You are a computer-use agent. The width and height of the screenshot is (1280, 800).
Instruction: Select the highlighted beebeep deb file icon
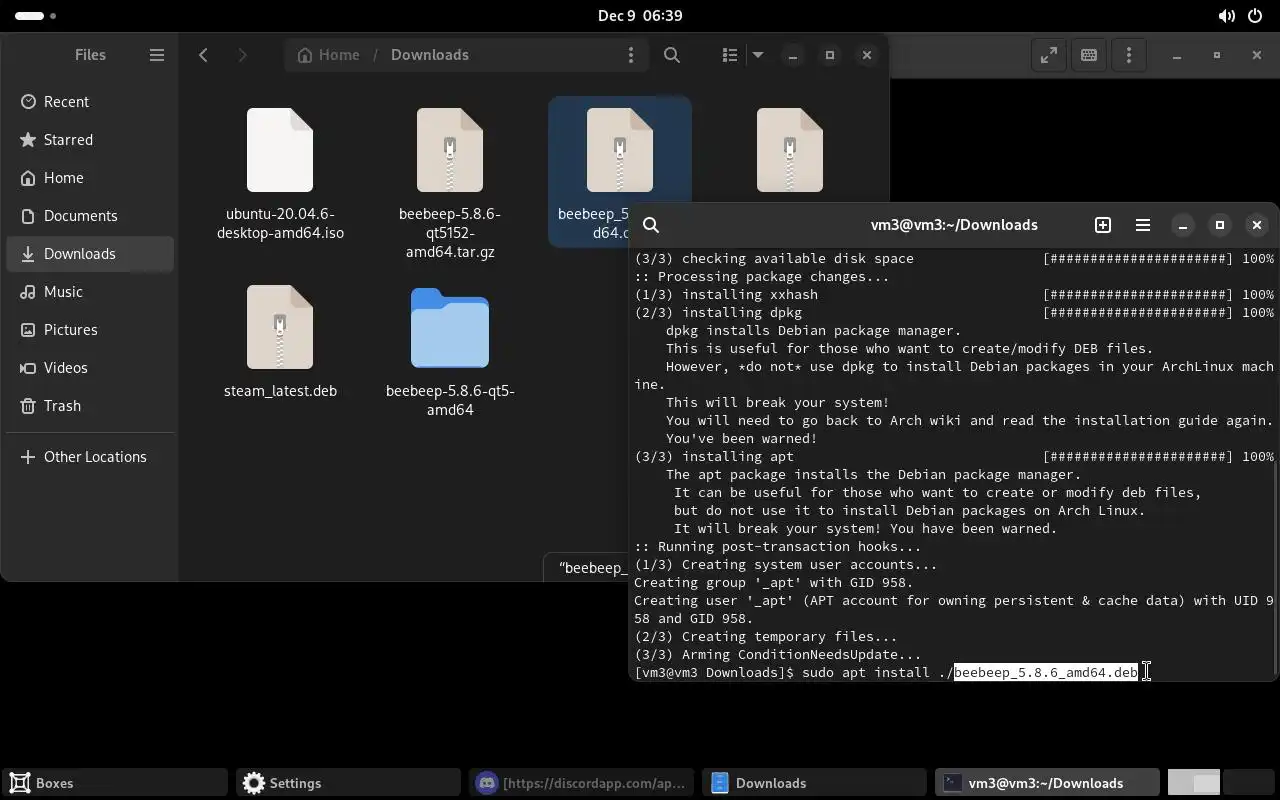(620, 150)
